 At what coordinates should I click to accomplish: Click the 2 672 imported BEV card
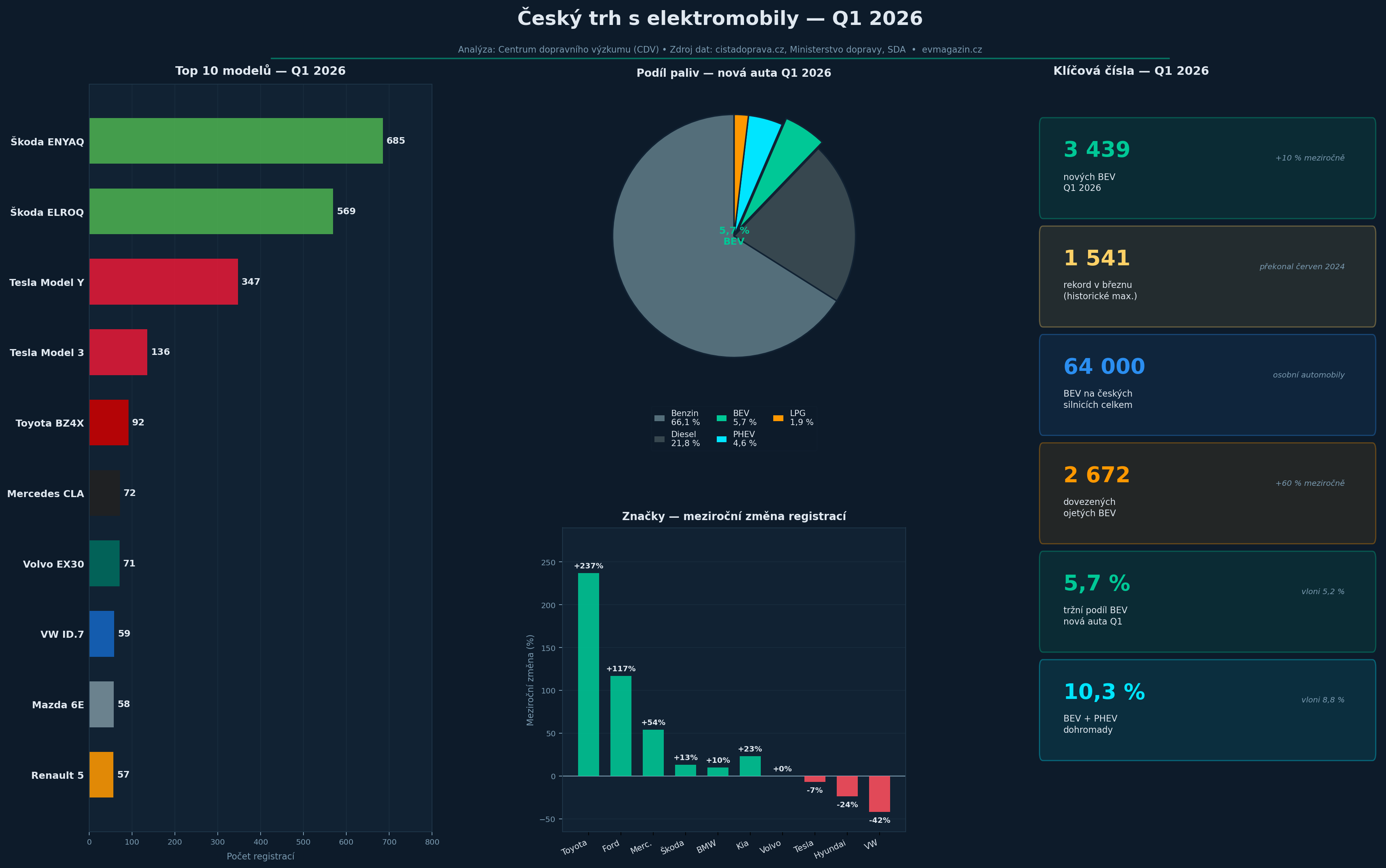tap(1207, 493)
